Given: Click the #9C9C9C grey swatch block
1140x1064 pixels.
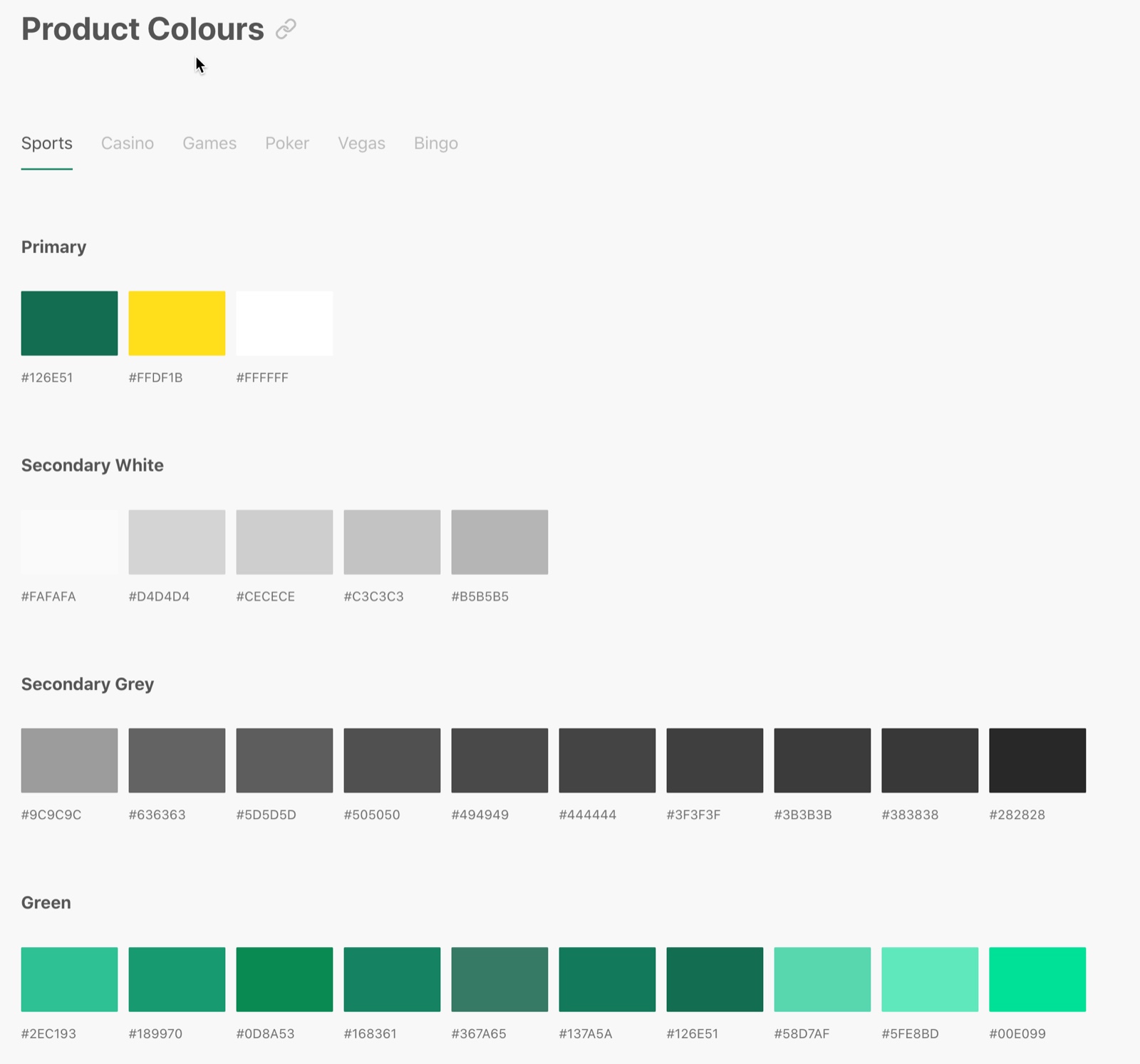Looking at the screenshot, I should click(x=69, y=760).
